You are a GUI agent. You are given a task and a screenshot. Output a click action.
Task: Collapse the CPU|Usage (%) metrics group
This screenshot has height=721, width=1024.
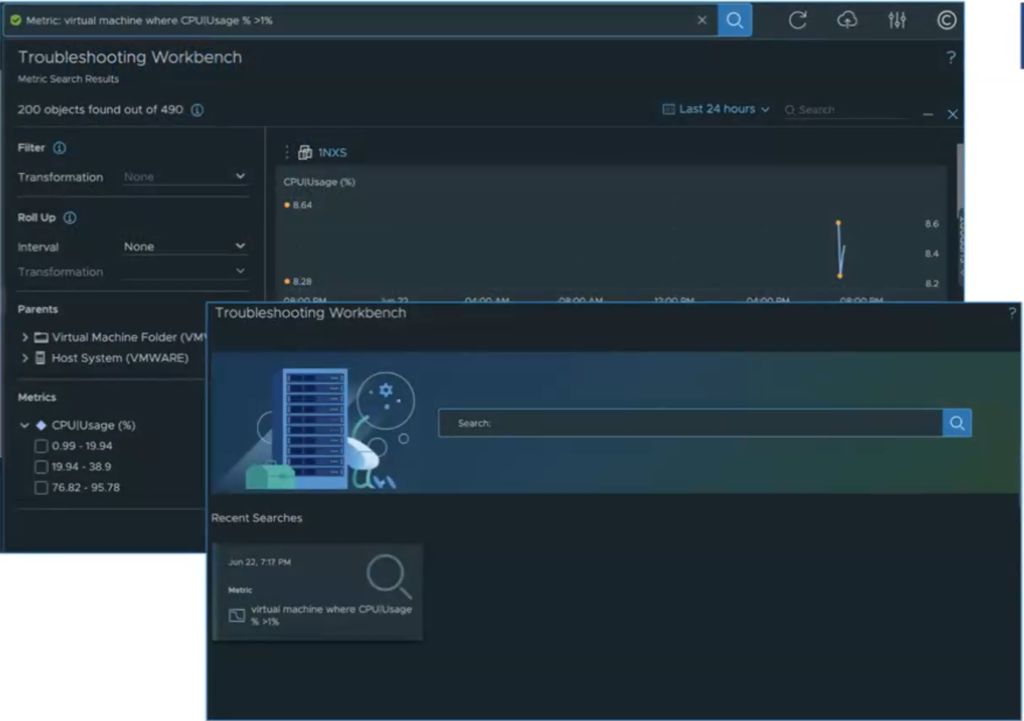(x=24, y=425)
